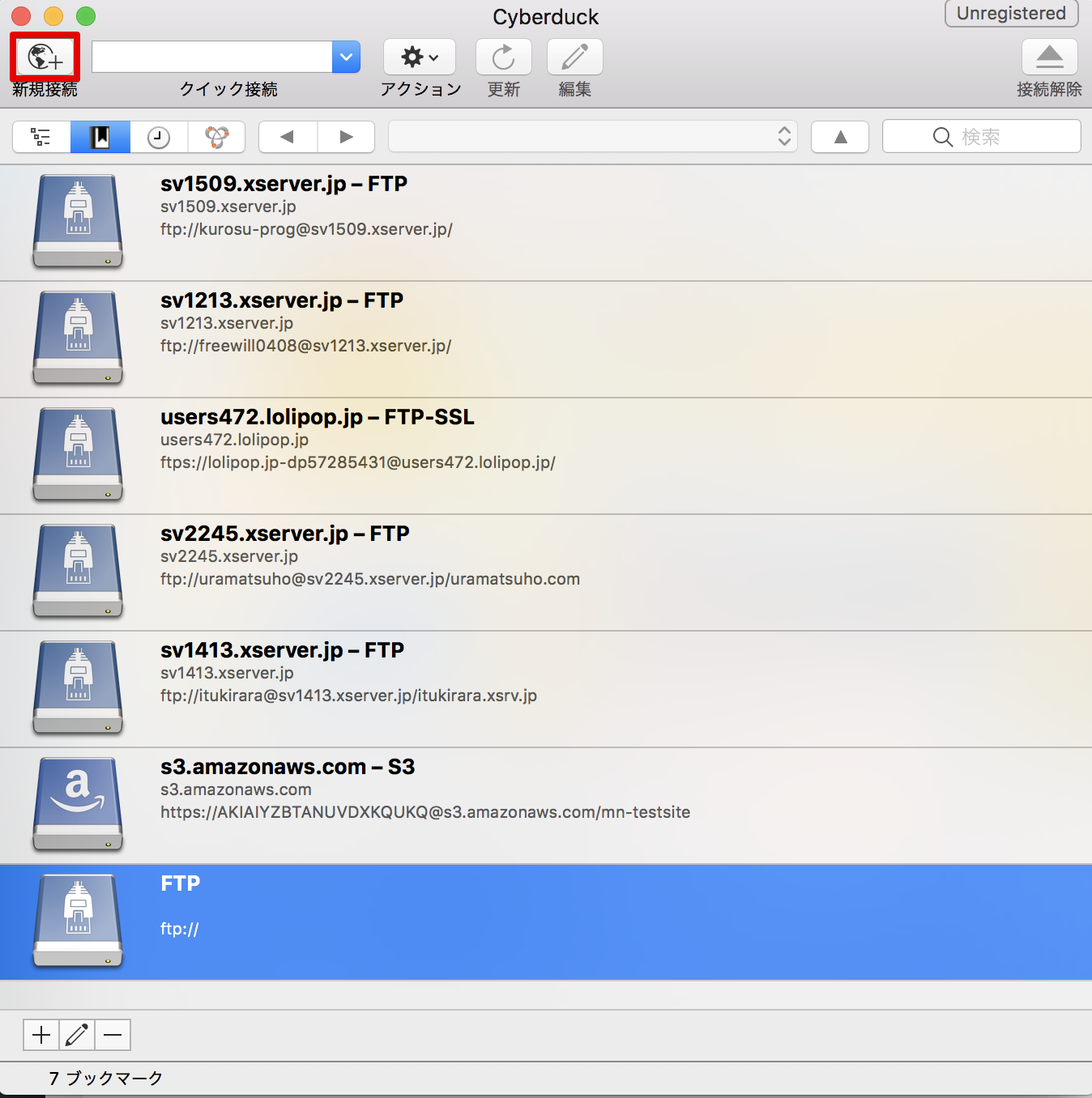Click the sv1213.xserver.jp hostname subtitle
The image size is (1092, 1098).
click(227, 323)
